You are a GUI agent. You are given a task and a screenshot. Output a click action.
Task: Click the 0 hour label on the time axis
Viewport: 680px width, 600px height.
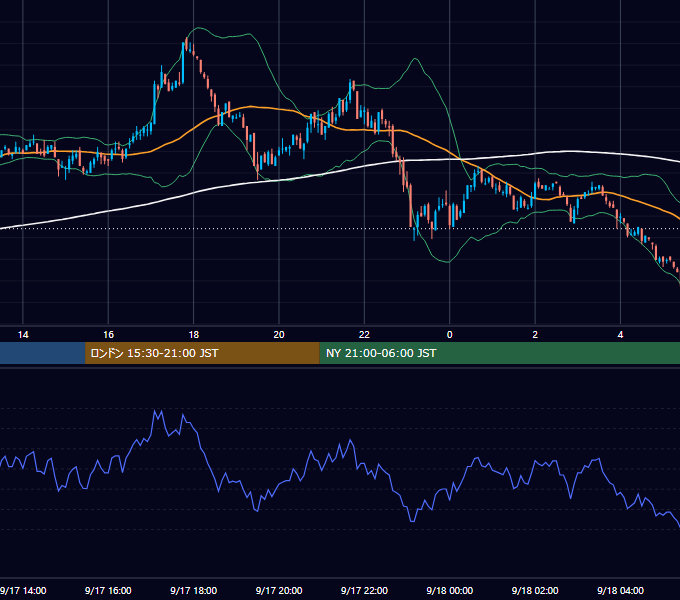pyautogui.click(x=450, y=335)
